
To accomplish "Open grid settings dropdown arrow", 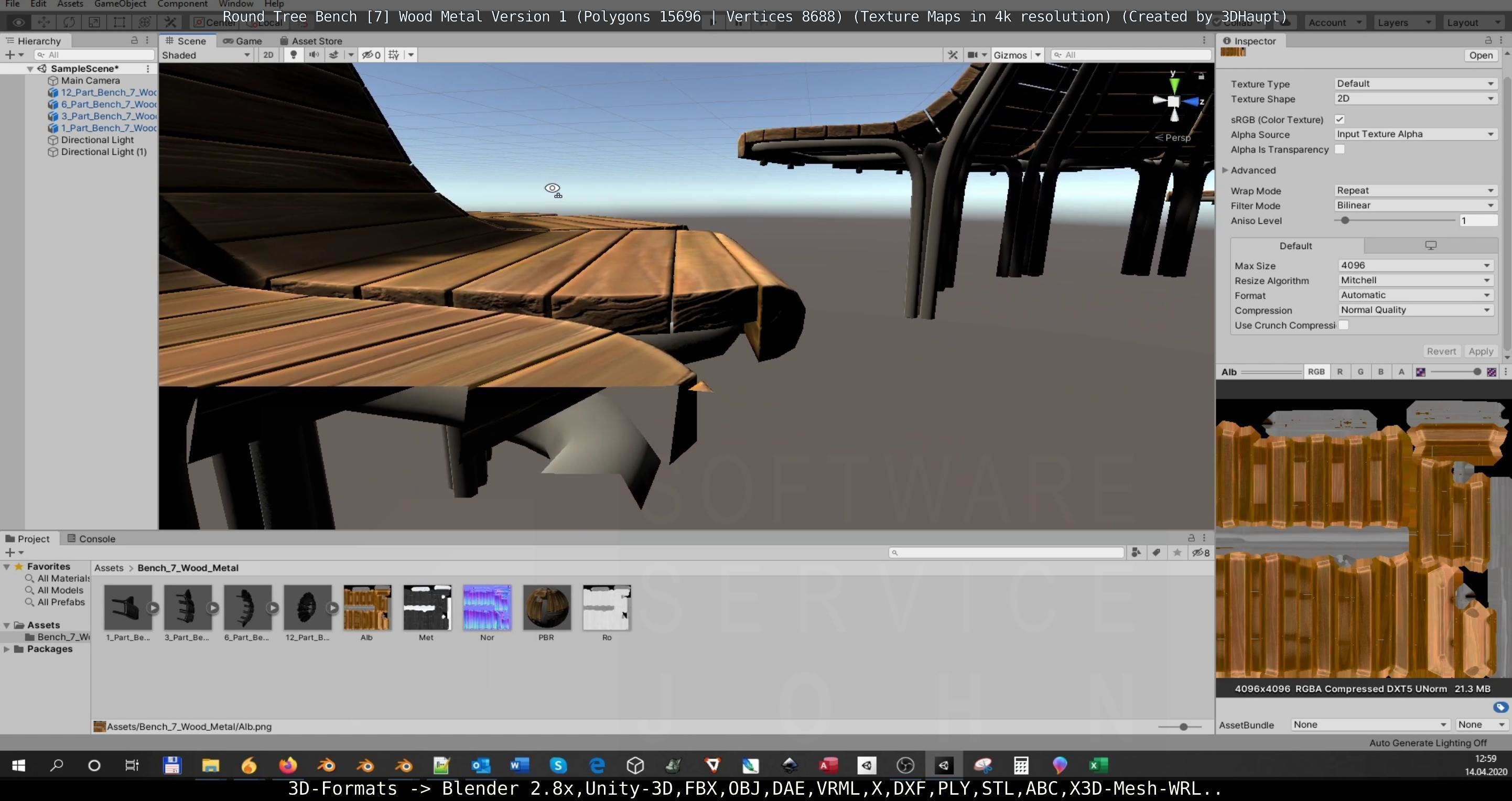I will coord(411,55).
